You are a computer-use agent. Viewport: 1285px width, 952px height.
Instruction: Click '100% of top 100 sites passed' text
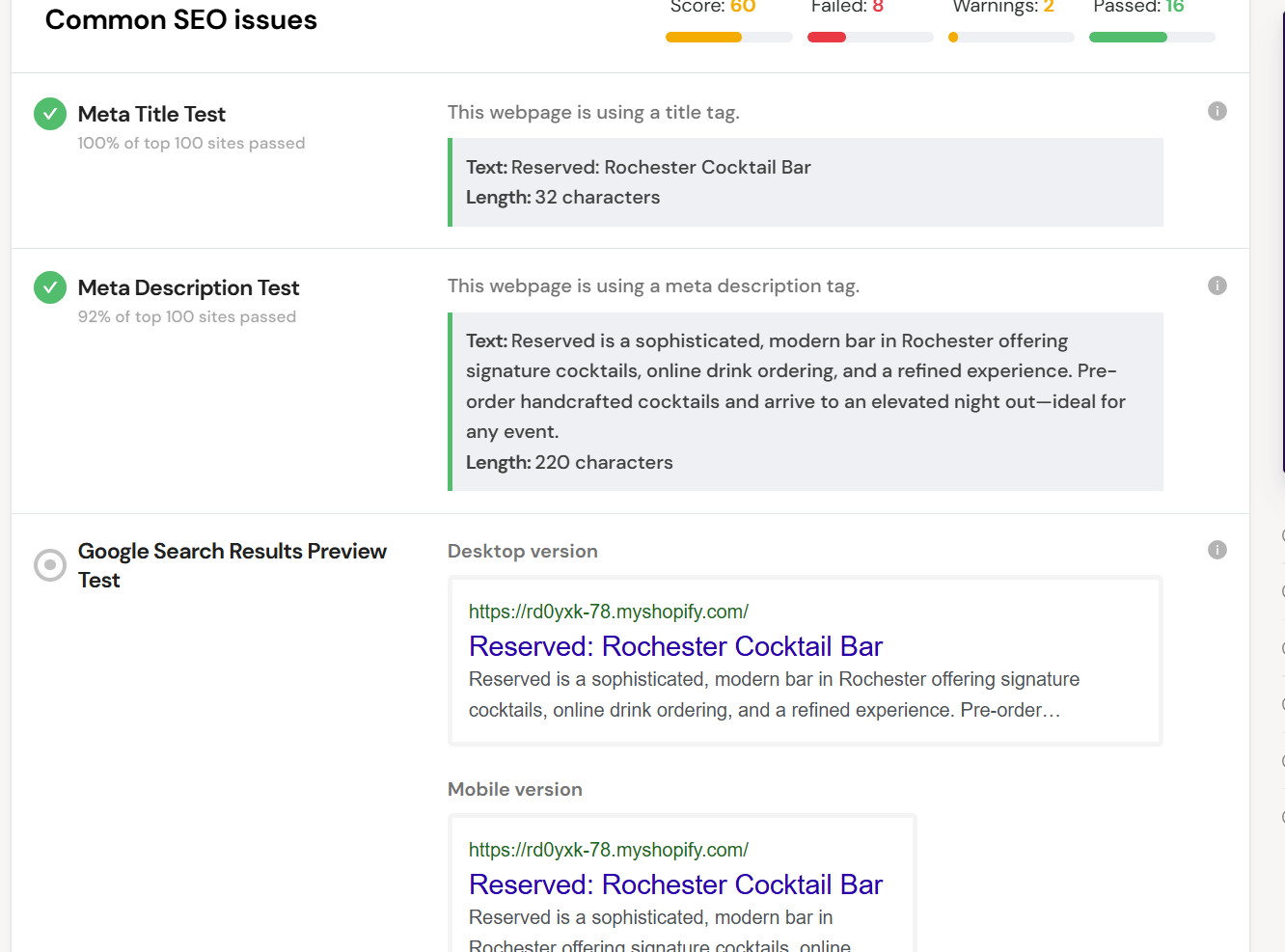(191, 143)
